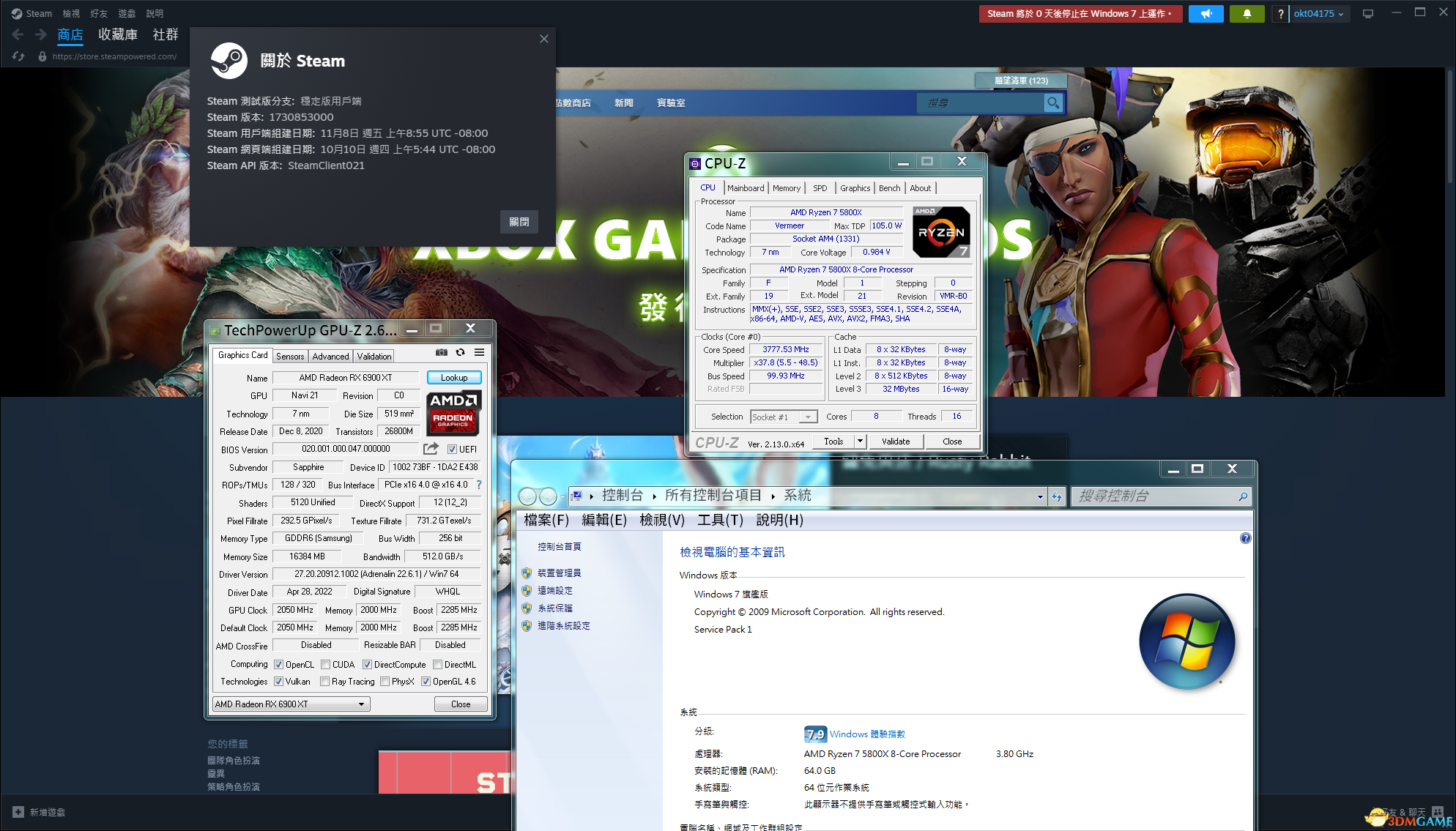Click the add game plus icon
The height and width of the screenshot is (831, 1456).
point(18,812)
